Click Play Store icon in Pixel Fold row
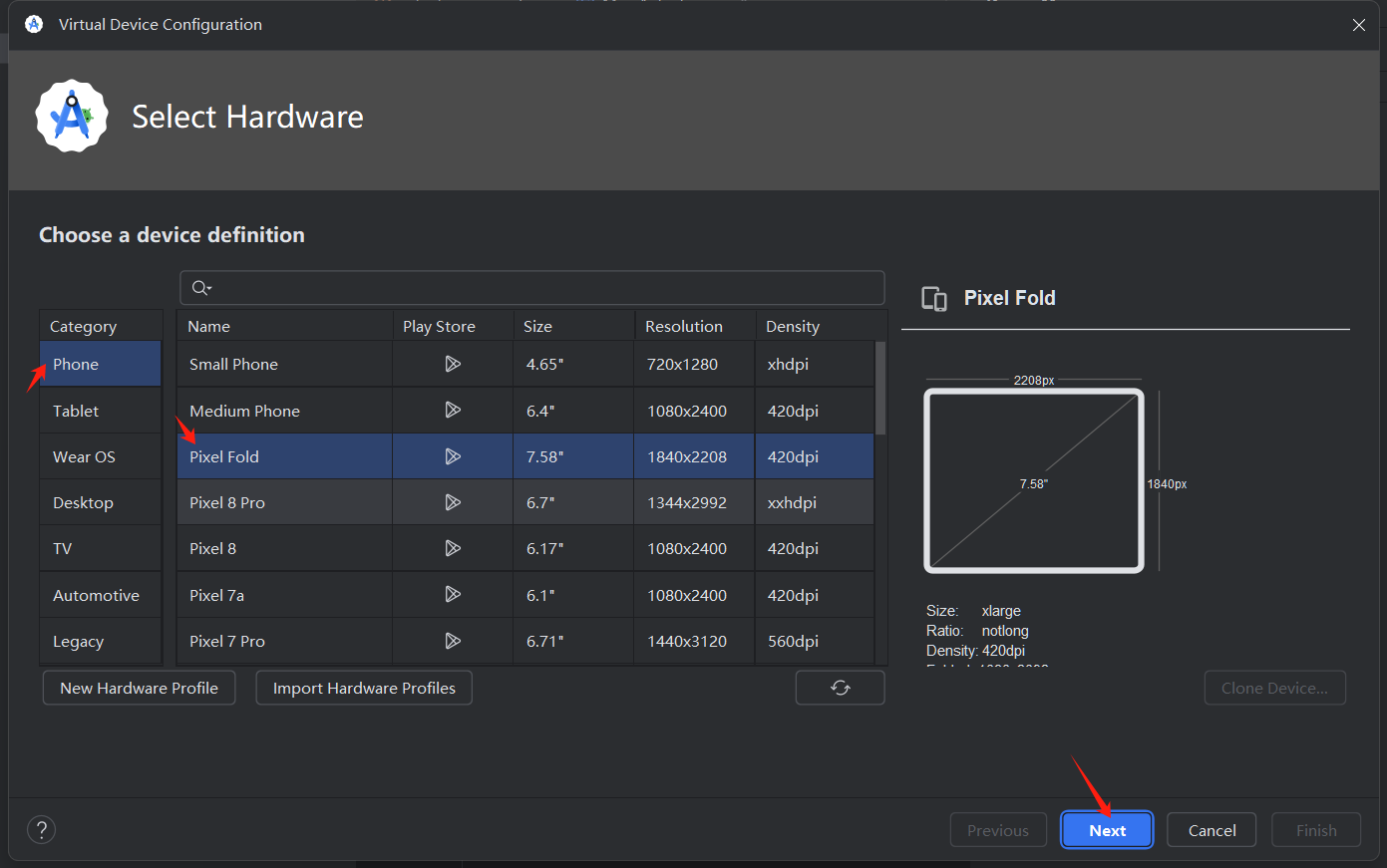The width and height of the screenshot is (1387, 868). click(x=453, y=456)
